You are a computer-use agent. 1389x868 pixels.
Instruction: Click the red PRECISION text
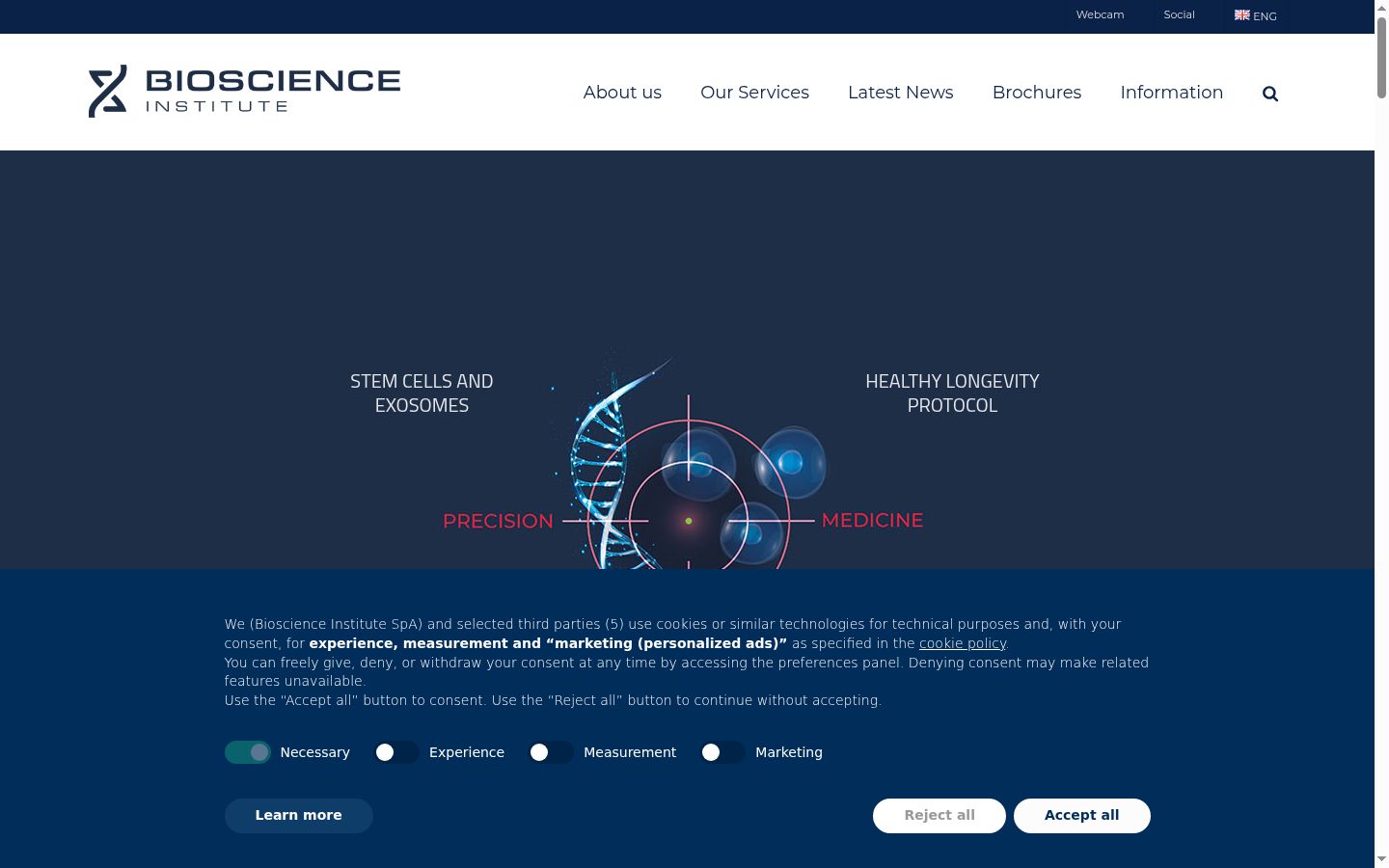(498, 522)
